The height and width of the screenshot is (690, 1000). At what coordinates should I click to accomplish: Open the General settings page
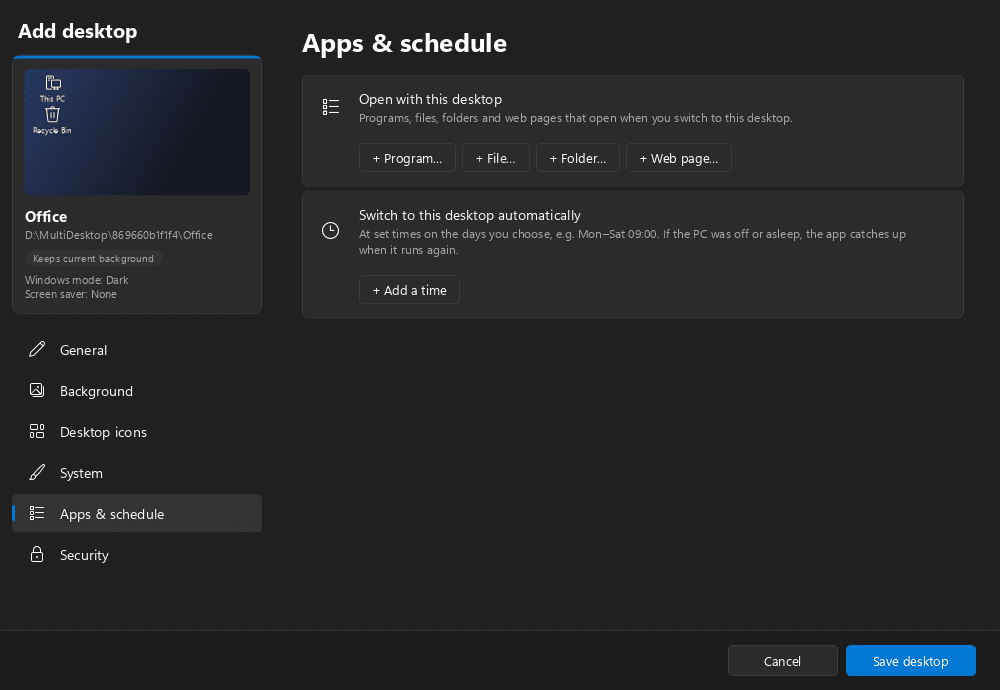coord(137,349)
